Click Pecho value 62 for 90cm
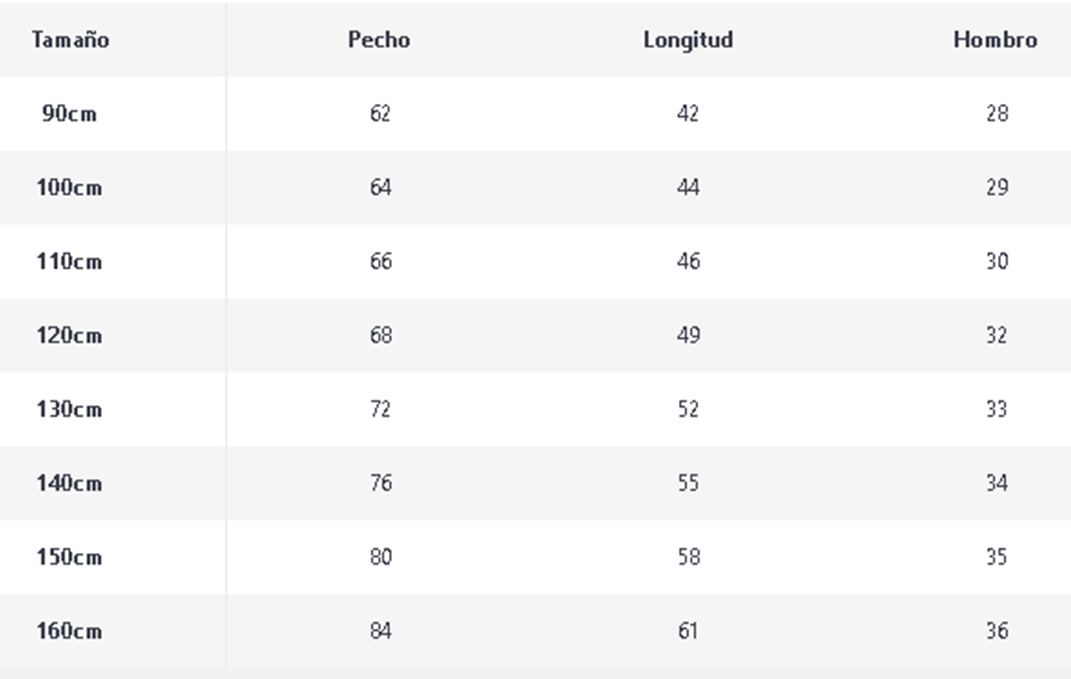The image size is (1071, 679). click(380, 113)
